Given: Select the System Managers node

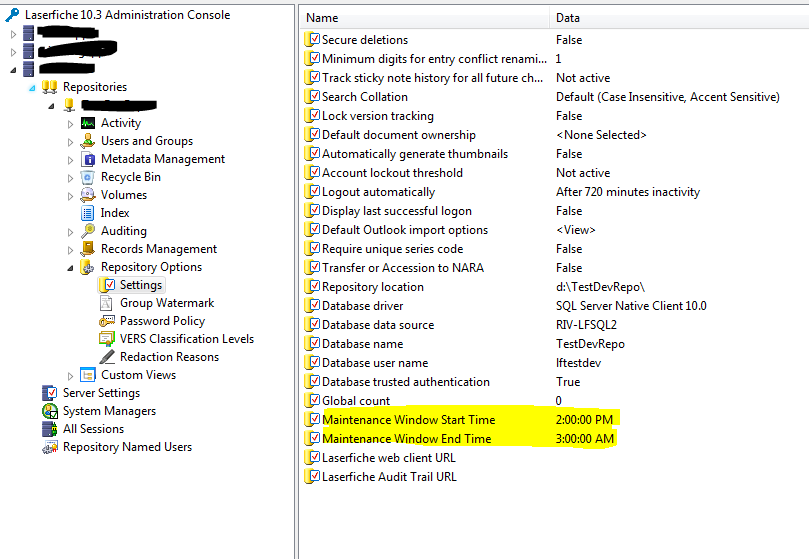Looking at the screenshot, I should (x=109, y=411).
